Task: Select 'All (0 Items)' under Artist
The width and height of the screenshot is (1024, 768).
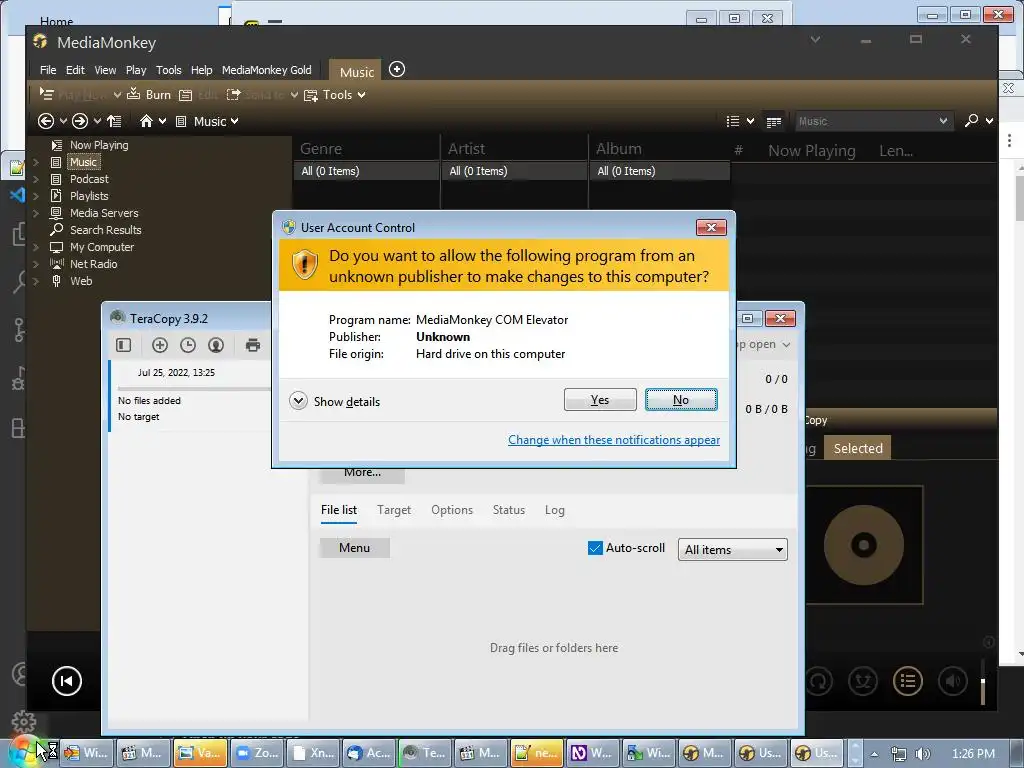Action: point(515,171)
